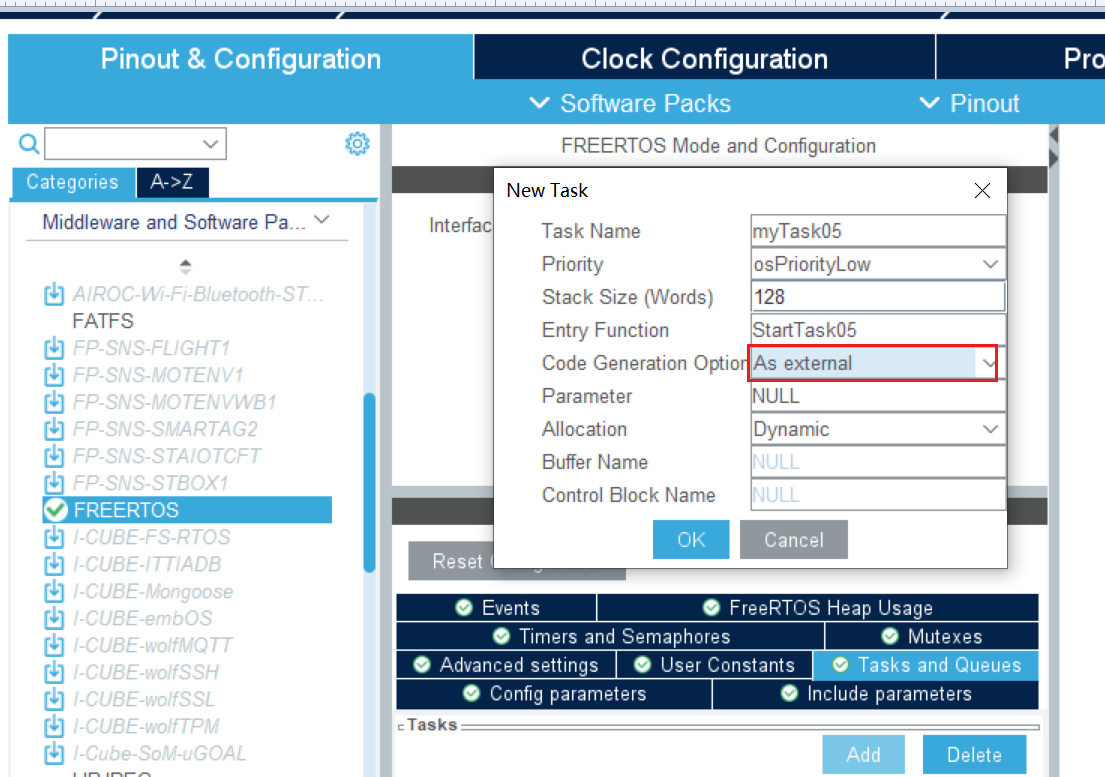Click the Add task button
This screenshot has height=777, width=1105.
(x=863, y=754)
